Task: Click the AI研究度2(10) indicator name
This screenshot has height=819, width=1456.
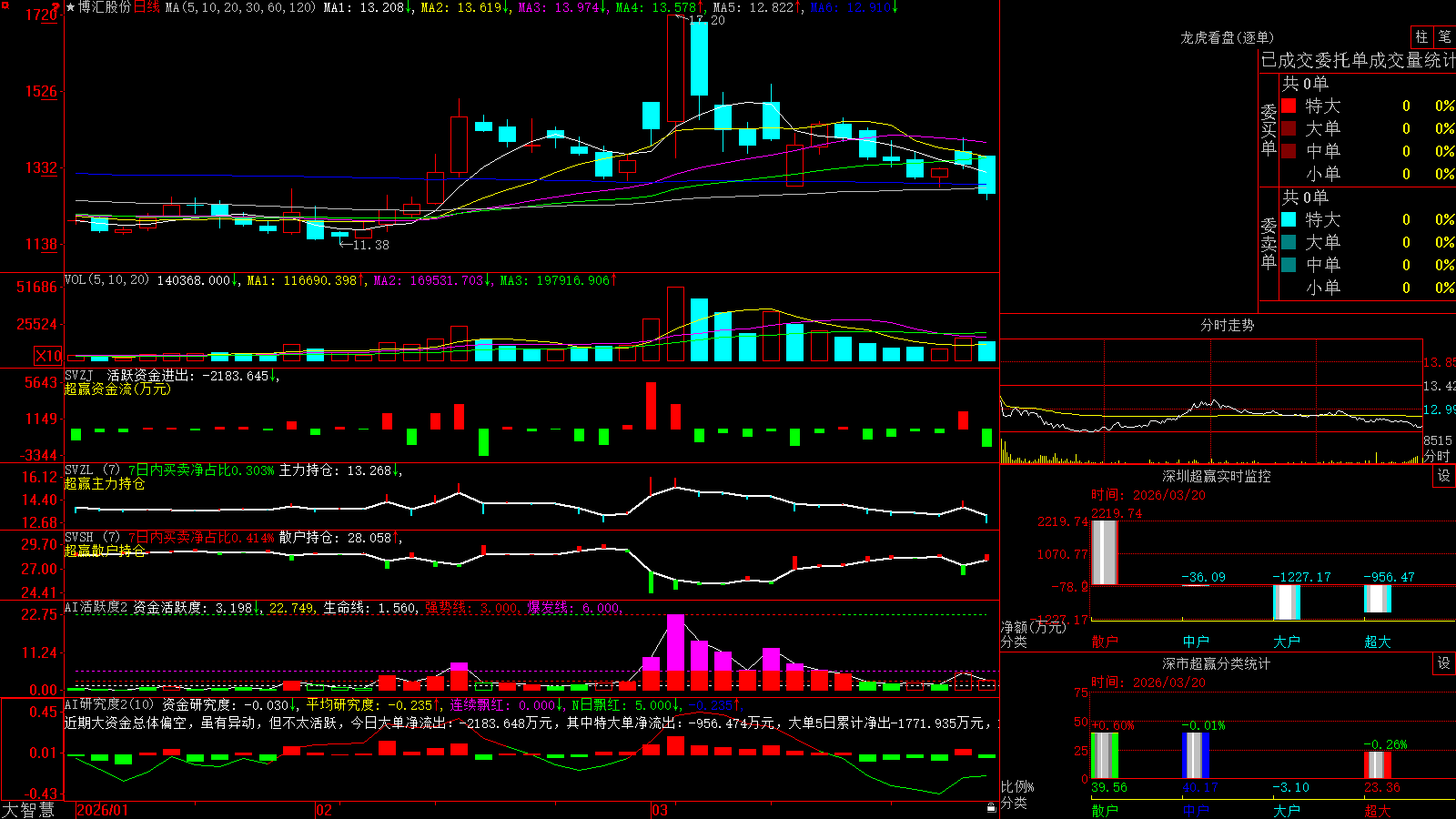Action: pyautogui.click(x=110, y=704)
